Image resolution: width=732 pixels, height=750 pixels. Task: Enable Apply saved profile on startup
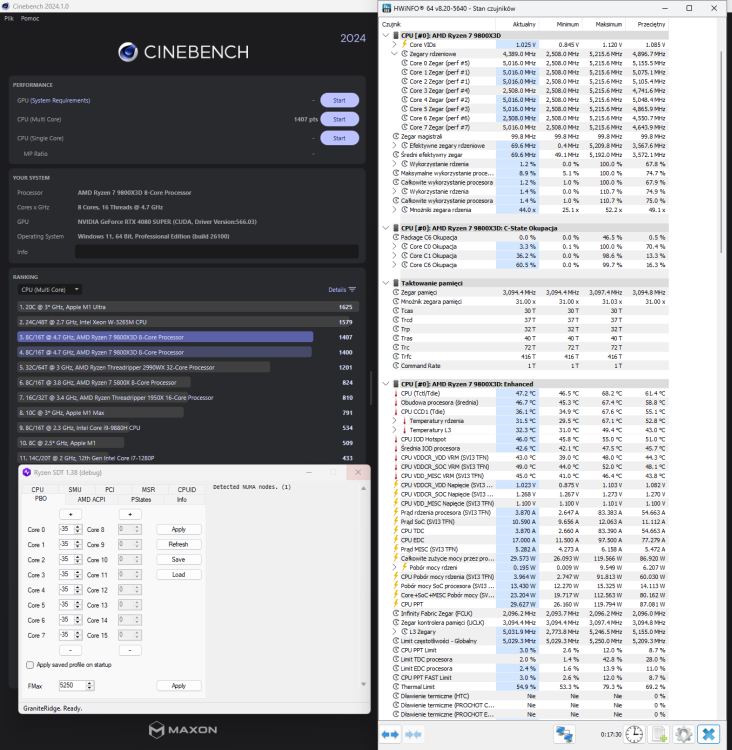point(29,664)
